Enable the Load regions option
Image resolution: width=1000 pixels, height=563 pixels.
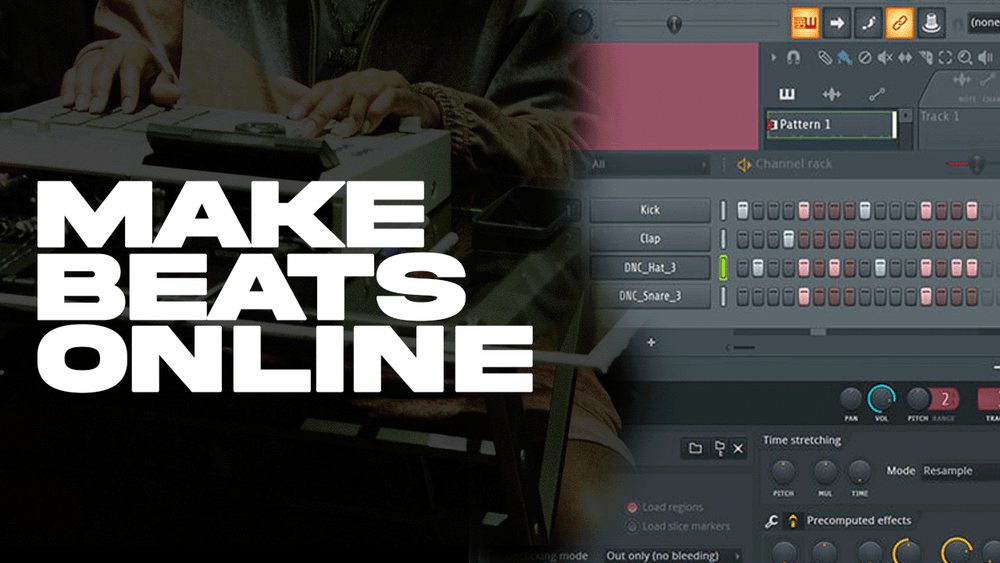tap(632, 508)
